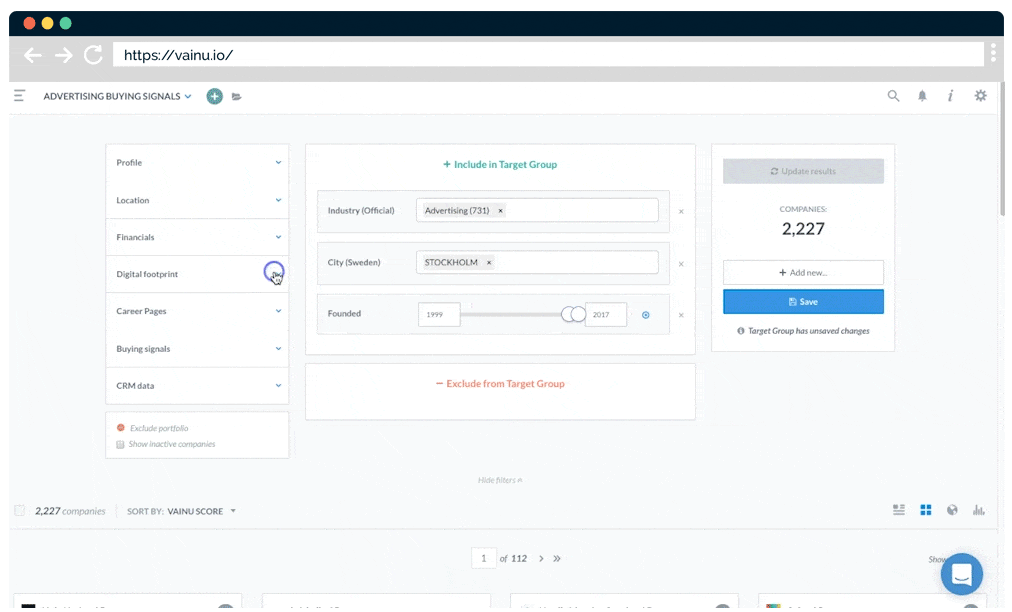Click the info icon in header

[950, 96]
